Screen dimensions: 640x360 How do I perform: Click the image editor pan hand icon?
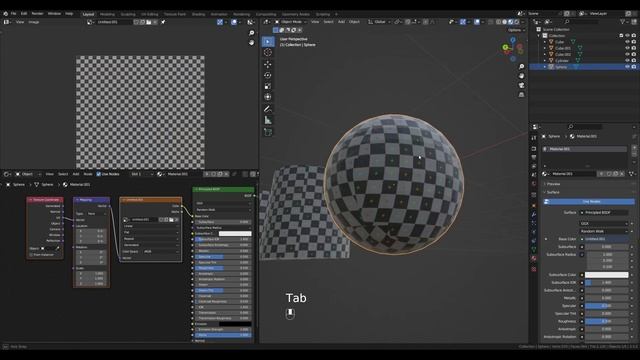pos(251,42)
